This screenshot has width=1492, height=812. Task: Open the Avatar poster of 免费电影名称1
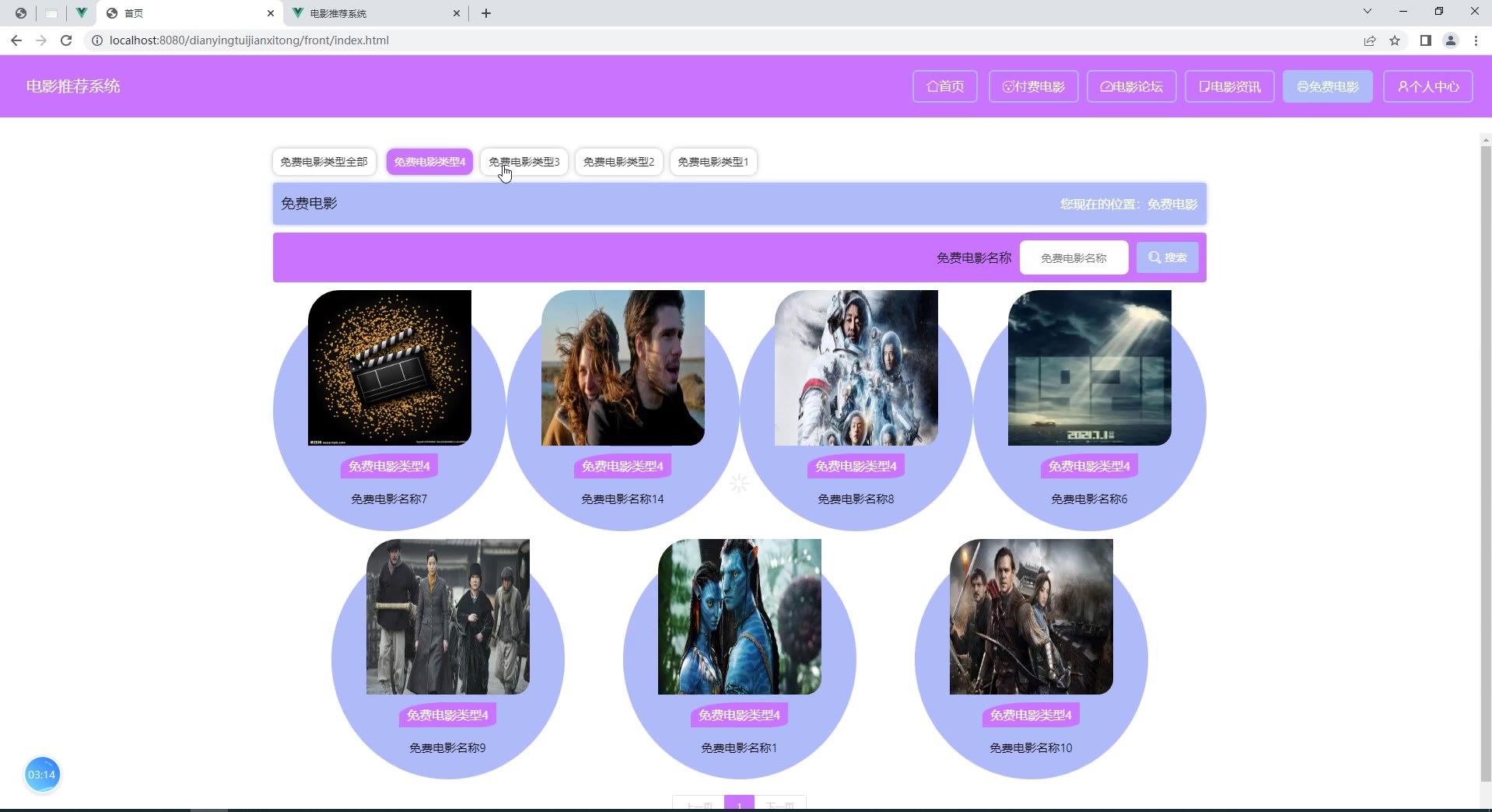[x=740, y=617]
